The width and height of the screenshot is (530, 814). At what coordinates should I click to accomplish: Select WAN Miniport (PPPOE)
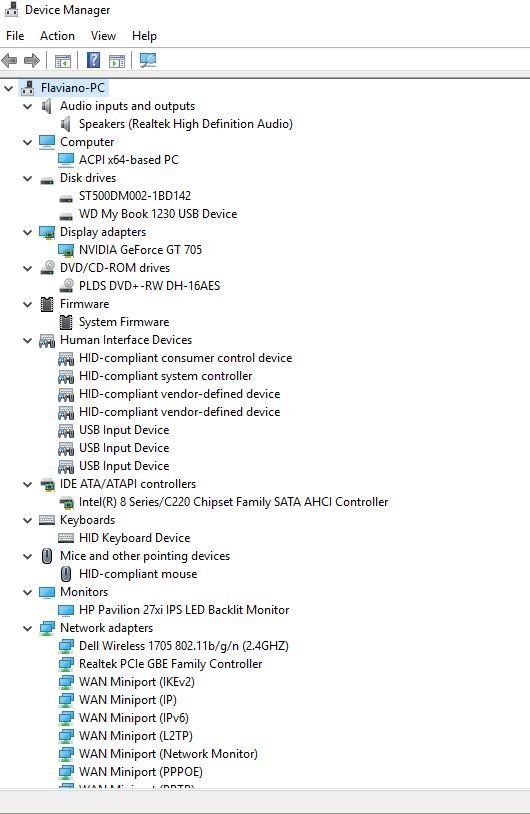click(141, 772)
